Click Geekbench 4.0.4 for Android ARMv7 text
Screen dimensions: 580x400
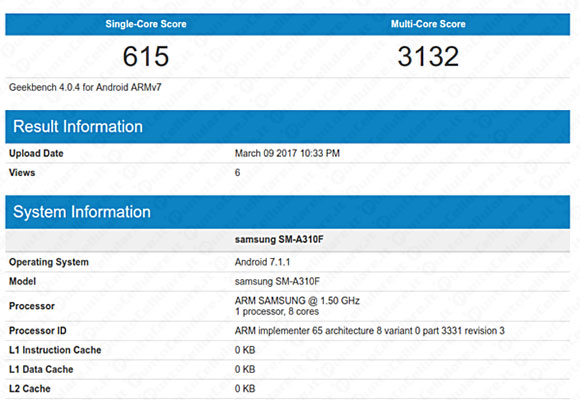(x=85, y=87)
